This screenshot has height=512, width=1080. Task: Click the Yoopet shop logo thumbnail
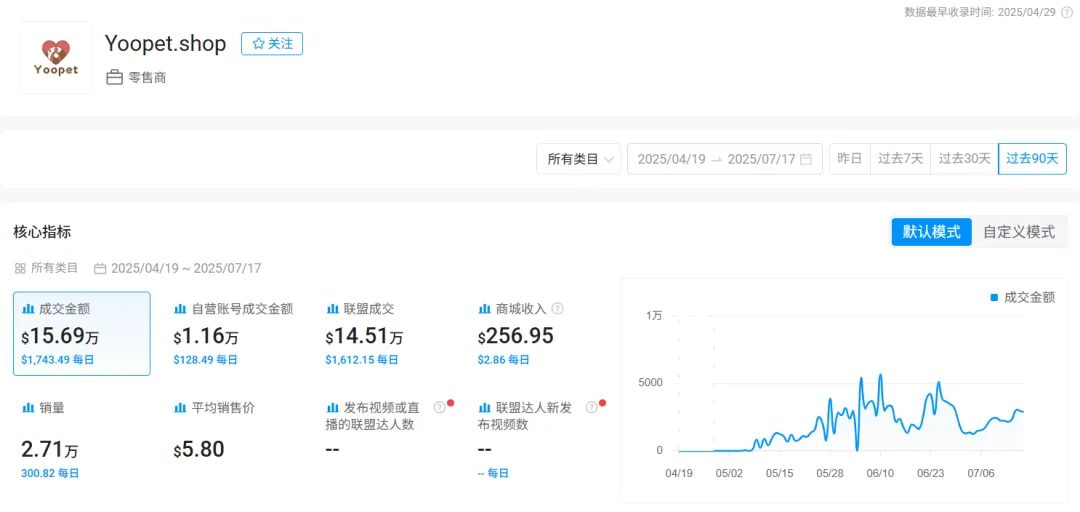click(56, 57)
